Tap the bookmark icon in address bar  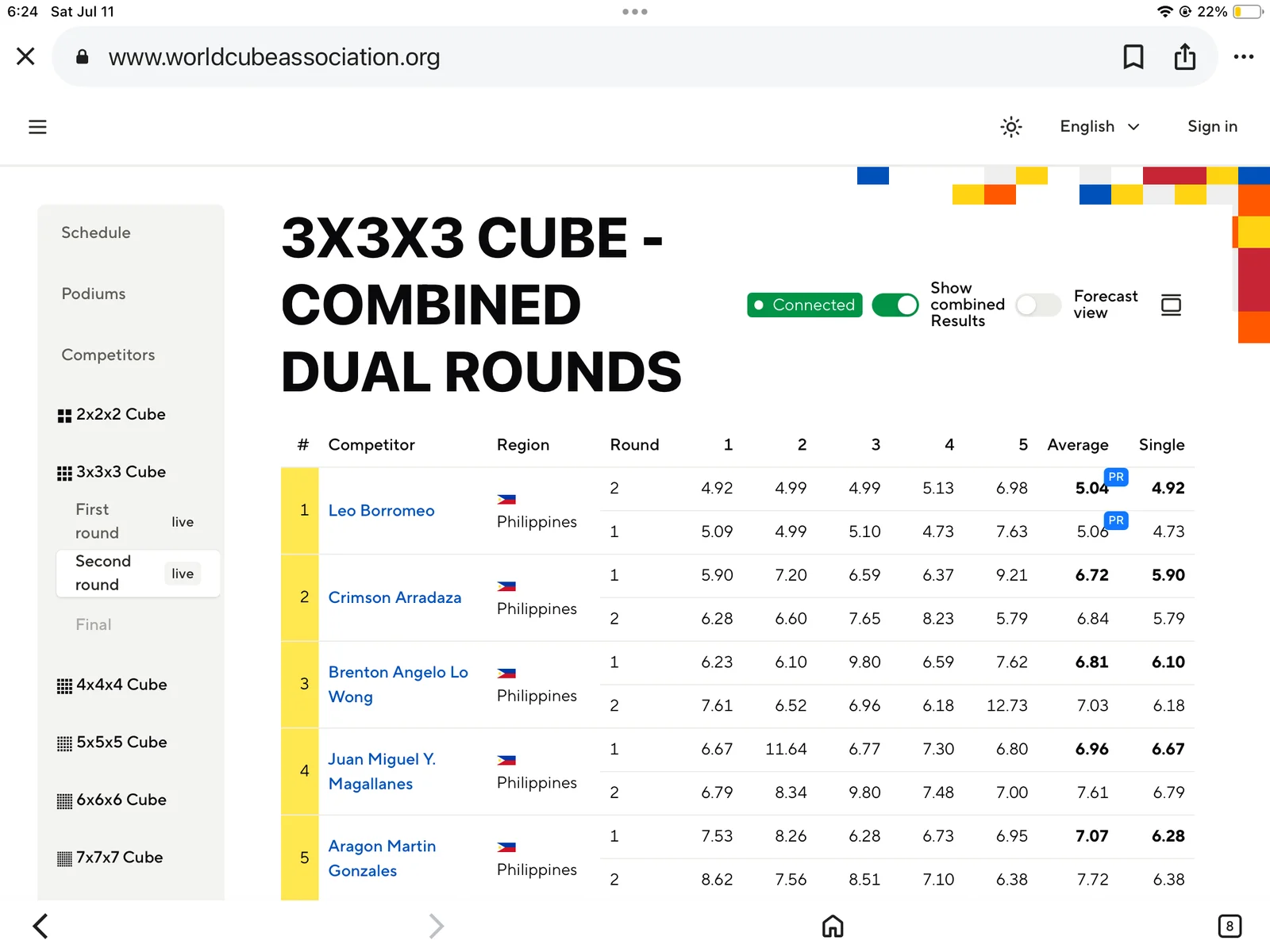pyautogui.click(x=1133, y=56)
